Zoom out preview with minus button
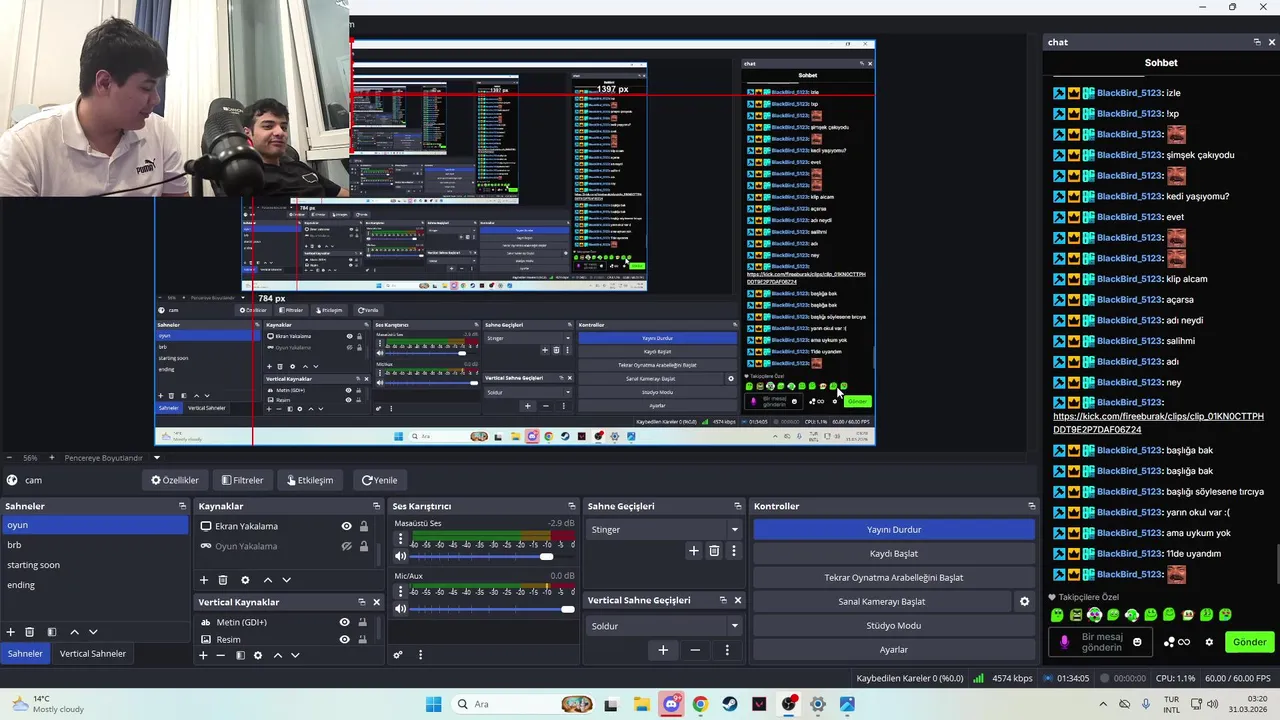 9,458
